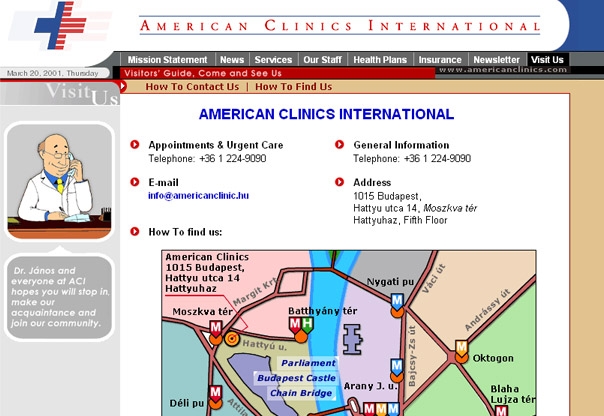Click the red bullet beside General Information

339,144
